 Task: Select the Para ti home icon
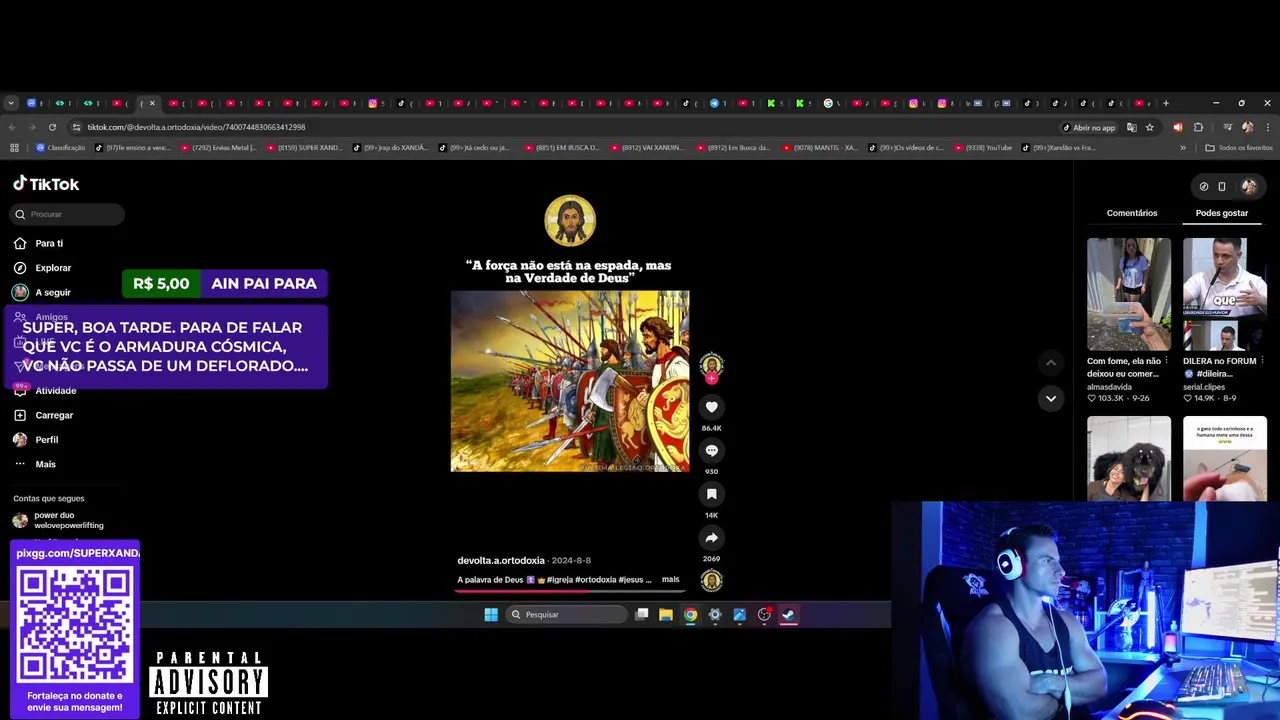20,243
